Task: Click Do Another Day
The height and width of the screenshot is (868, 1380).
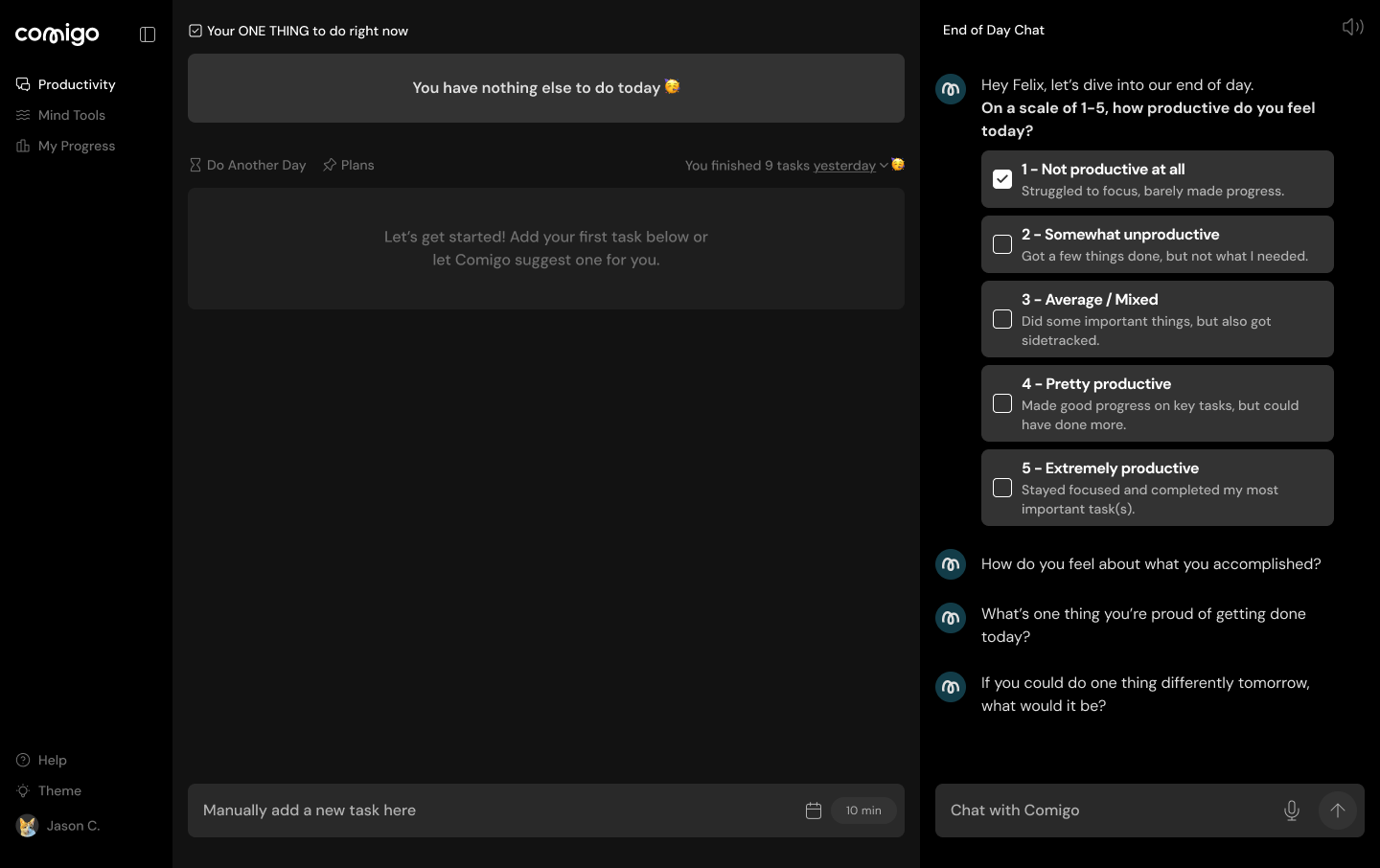Action: [x=248, y=165]
